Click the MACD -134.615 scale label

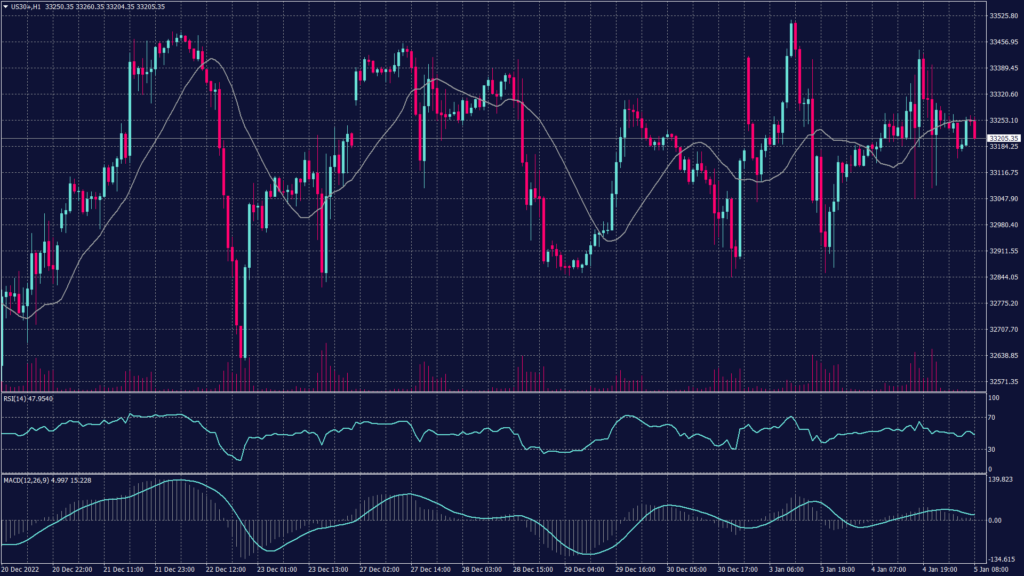(1001, 560)
